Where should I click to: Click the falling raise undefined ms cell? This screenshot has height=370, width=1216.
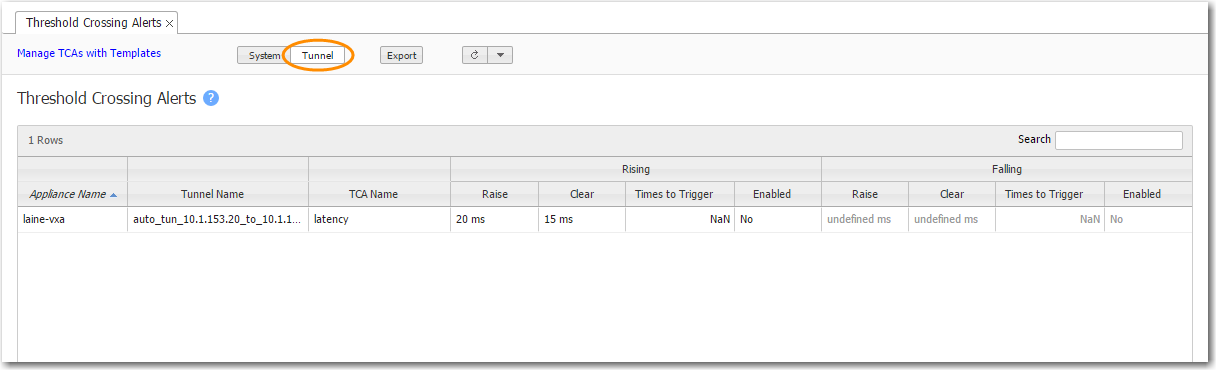pos(865,219)
